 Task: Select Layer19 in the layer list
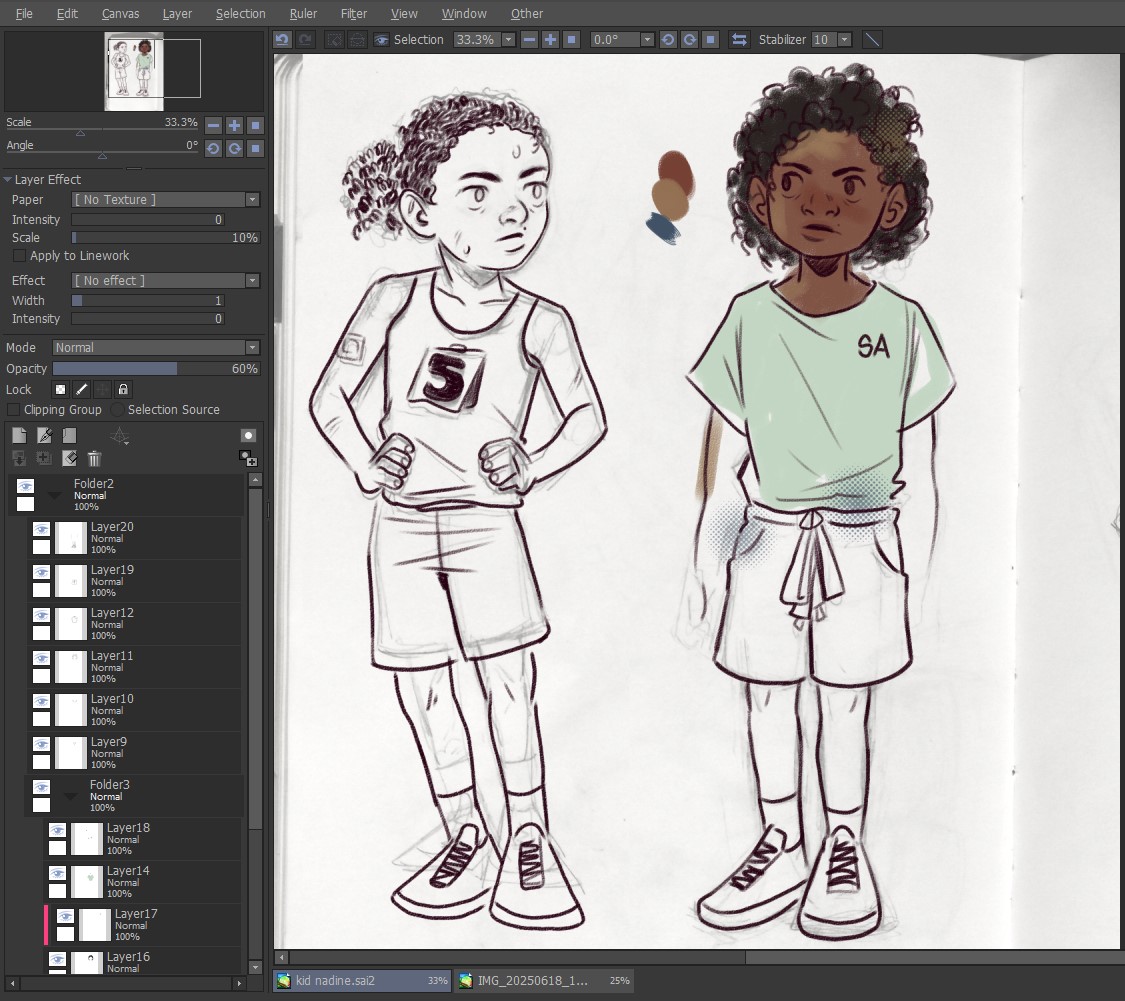(x=136, y=581)
